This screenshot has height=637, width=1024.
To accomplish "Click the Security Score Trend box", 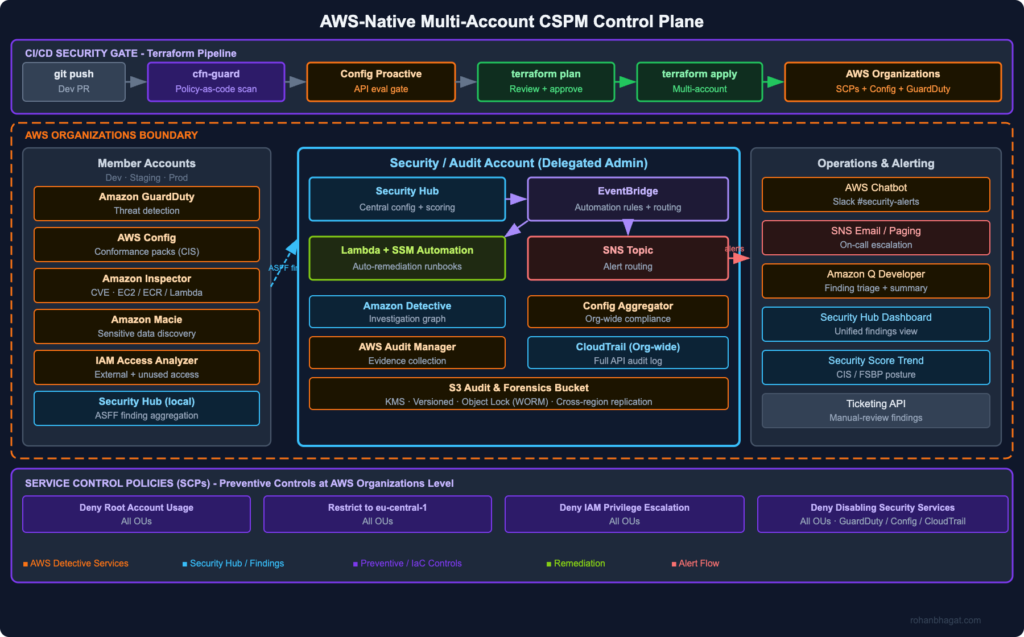I will point(876,367).
